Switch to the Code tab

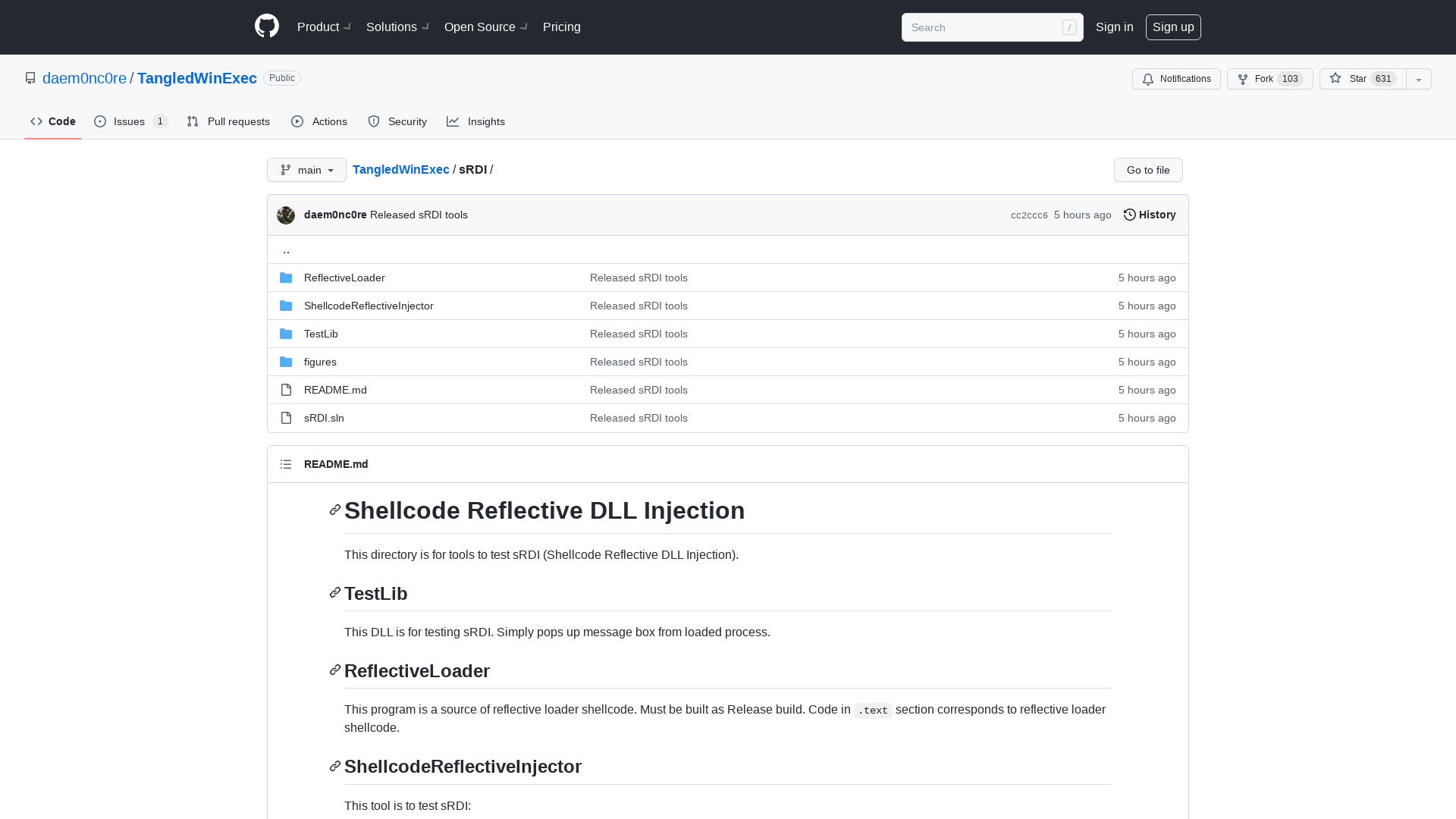[x=53, y=121]
